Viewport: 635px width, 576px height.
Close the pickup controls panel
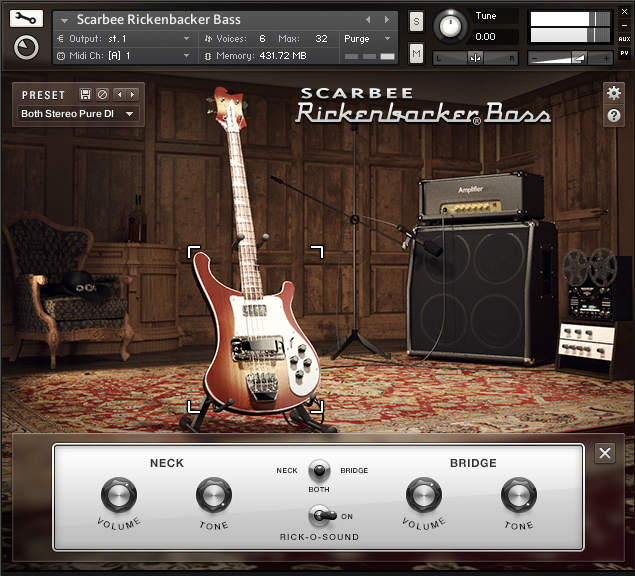pyautogui.click(x=605, y=453)
